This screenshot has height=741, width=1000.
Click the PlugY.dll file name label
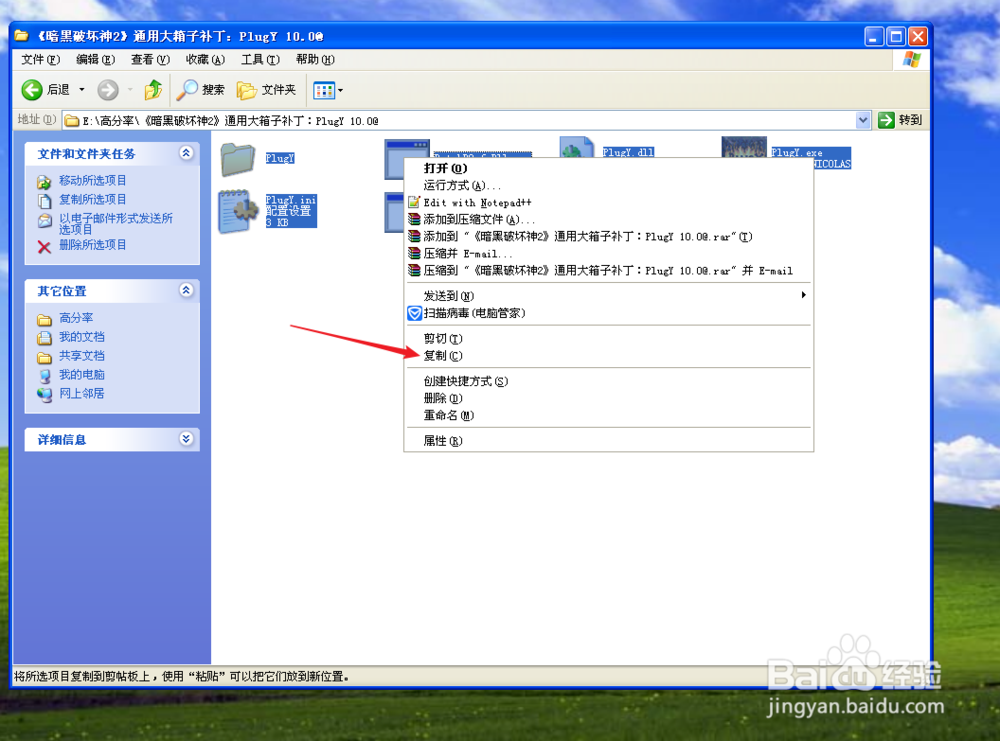pos(628,152)
